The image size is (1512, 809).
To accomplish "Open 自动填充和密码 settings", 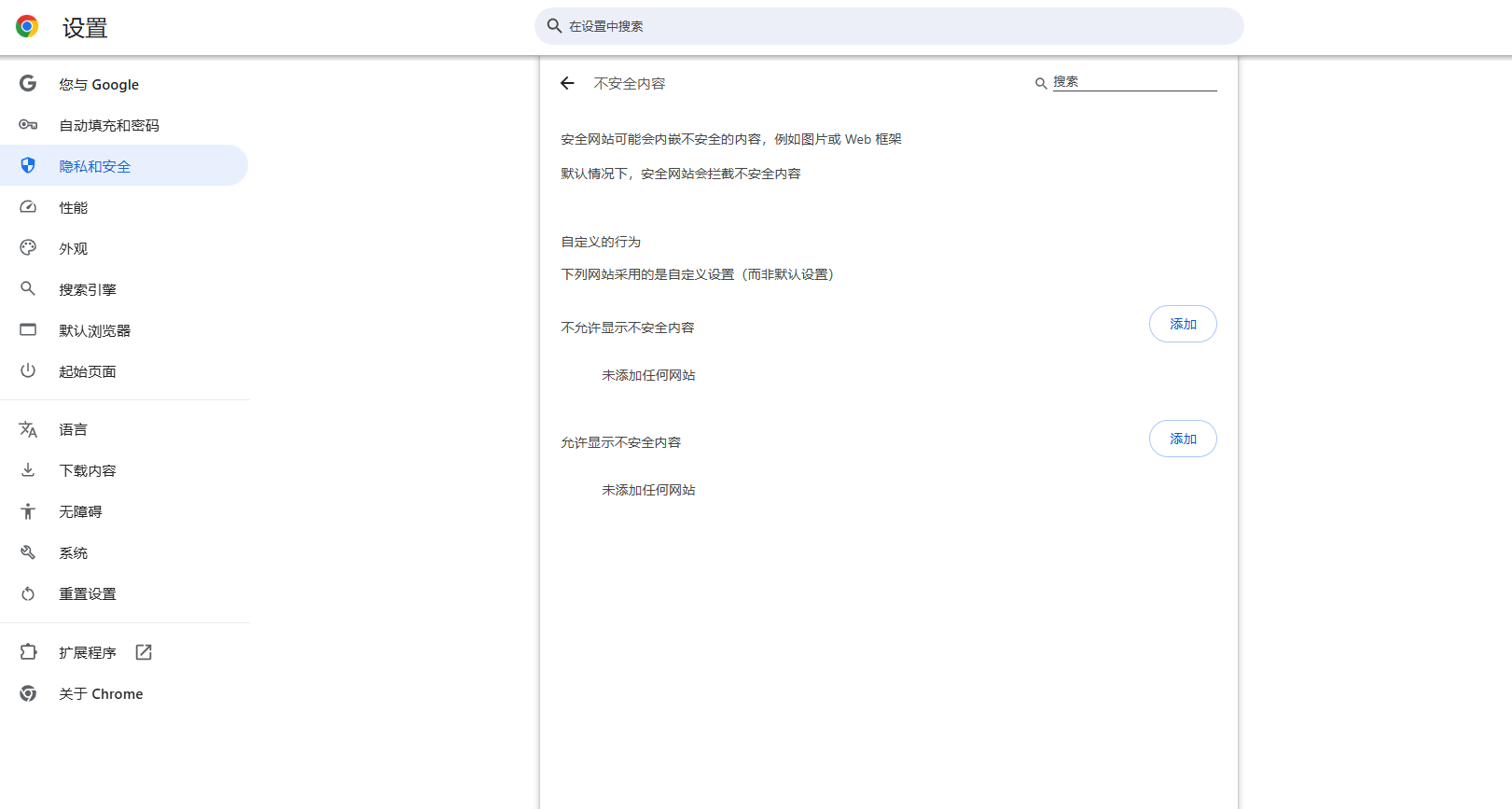I will coord(124,125).
